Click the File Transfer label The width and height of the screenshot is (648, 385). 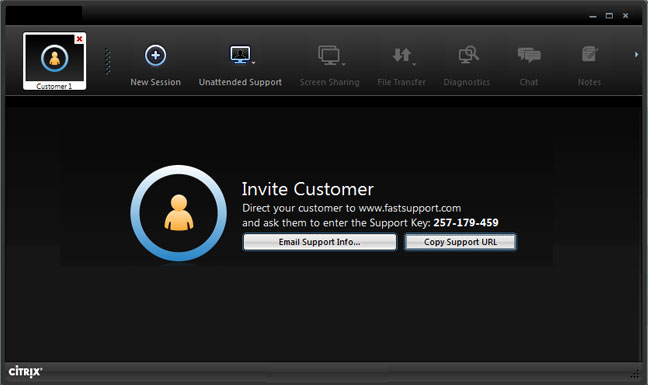(401, 82)
